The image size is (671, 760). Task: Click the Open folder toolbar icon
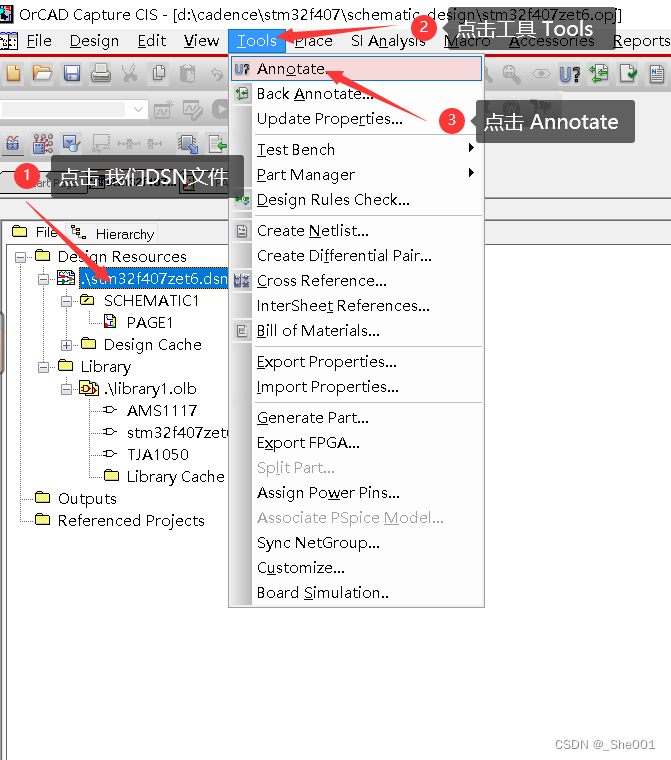[x=42, y=74]
